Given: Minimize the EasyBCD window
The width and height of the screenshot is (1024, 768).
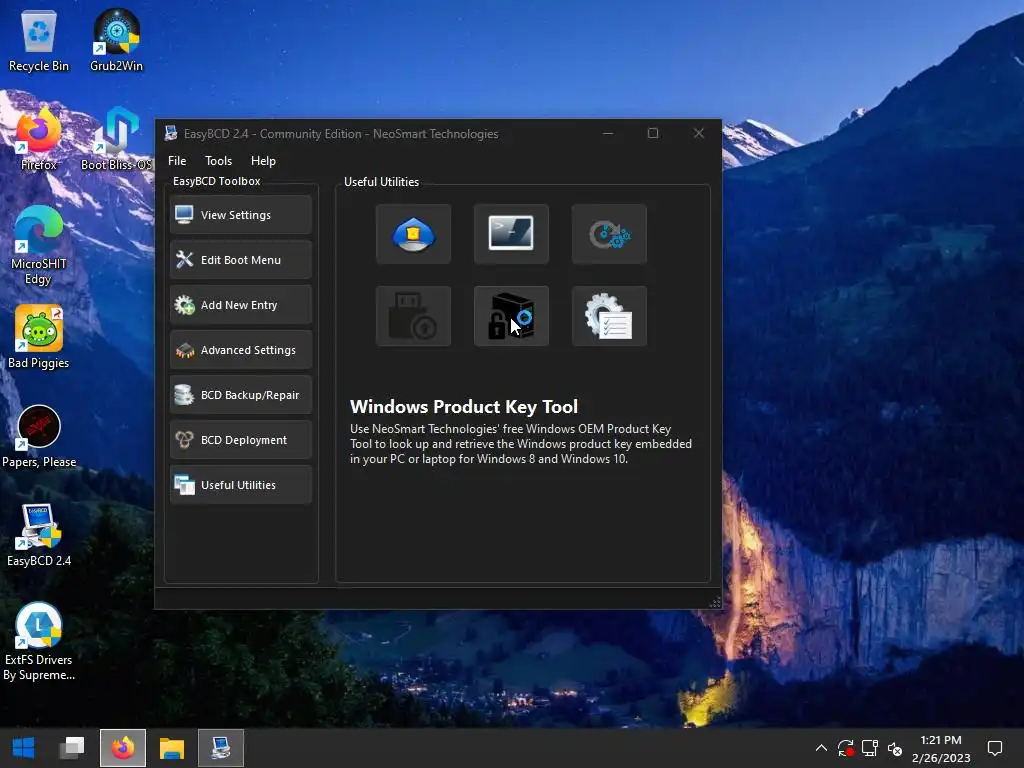Looking at the screenshot, I should pos(608,133).
